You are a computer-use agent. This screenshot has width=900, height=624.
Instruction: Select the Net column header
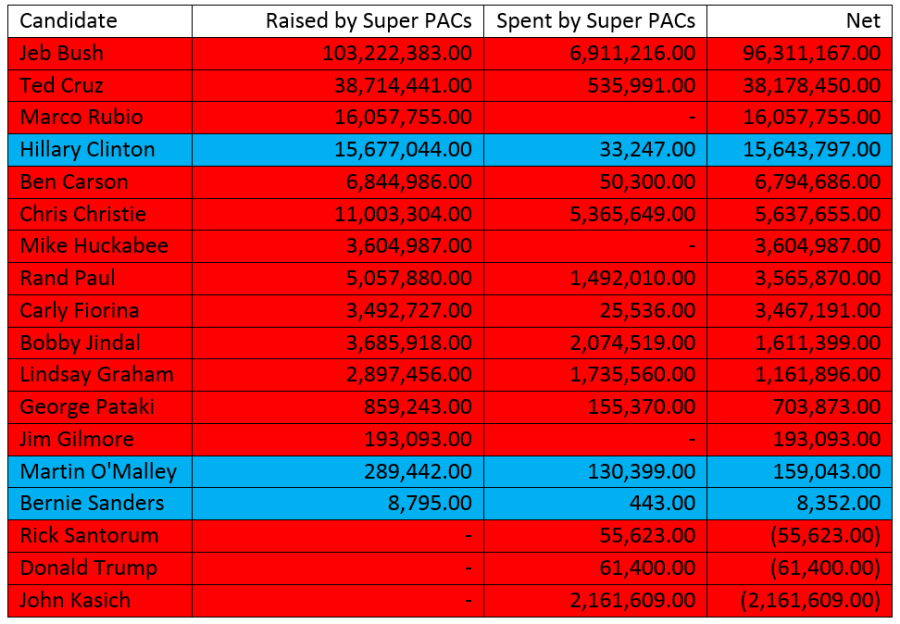click(x=861, y=21)
